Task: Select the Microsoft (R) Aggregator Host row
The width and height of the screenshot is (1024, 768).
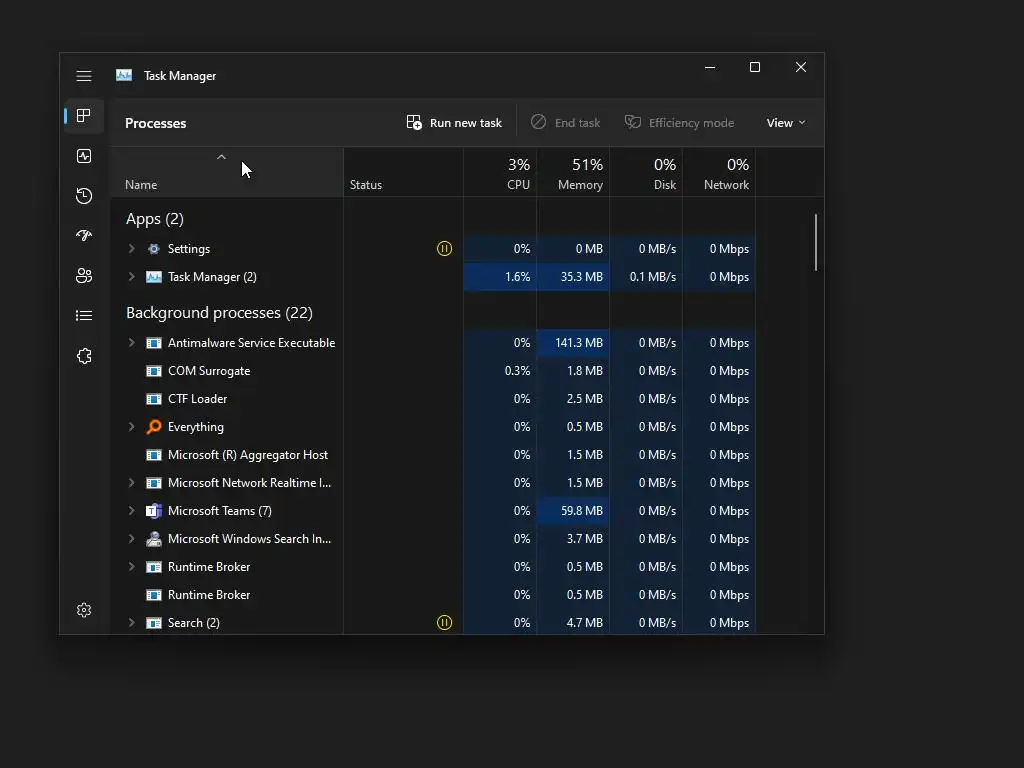Action: tap(434, 455)
